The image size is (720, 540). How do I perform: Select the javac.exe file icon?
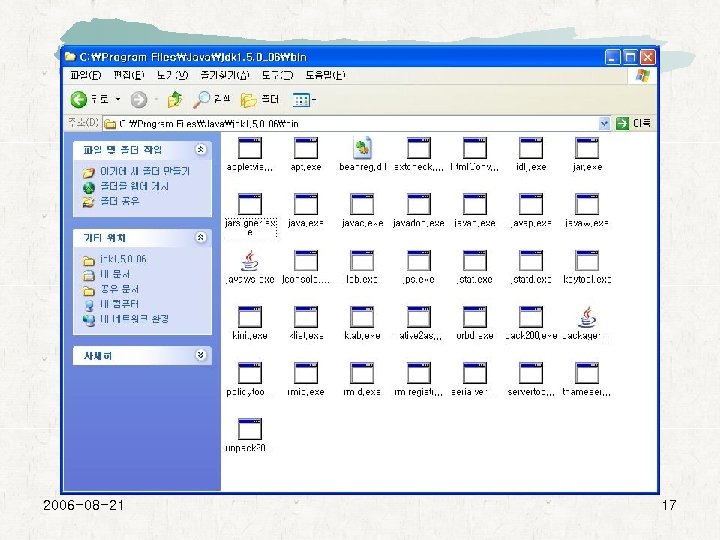[362, 204]
